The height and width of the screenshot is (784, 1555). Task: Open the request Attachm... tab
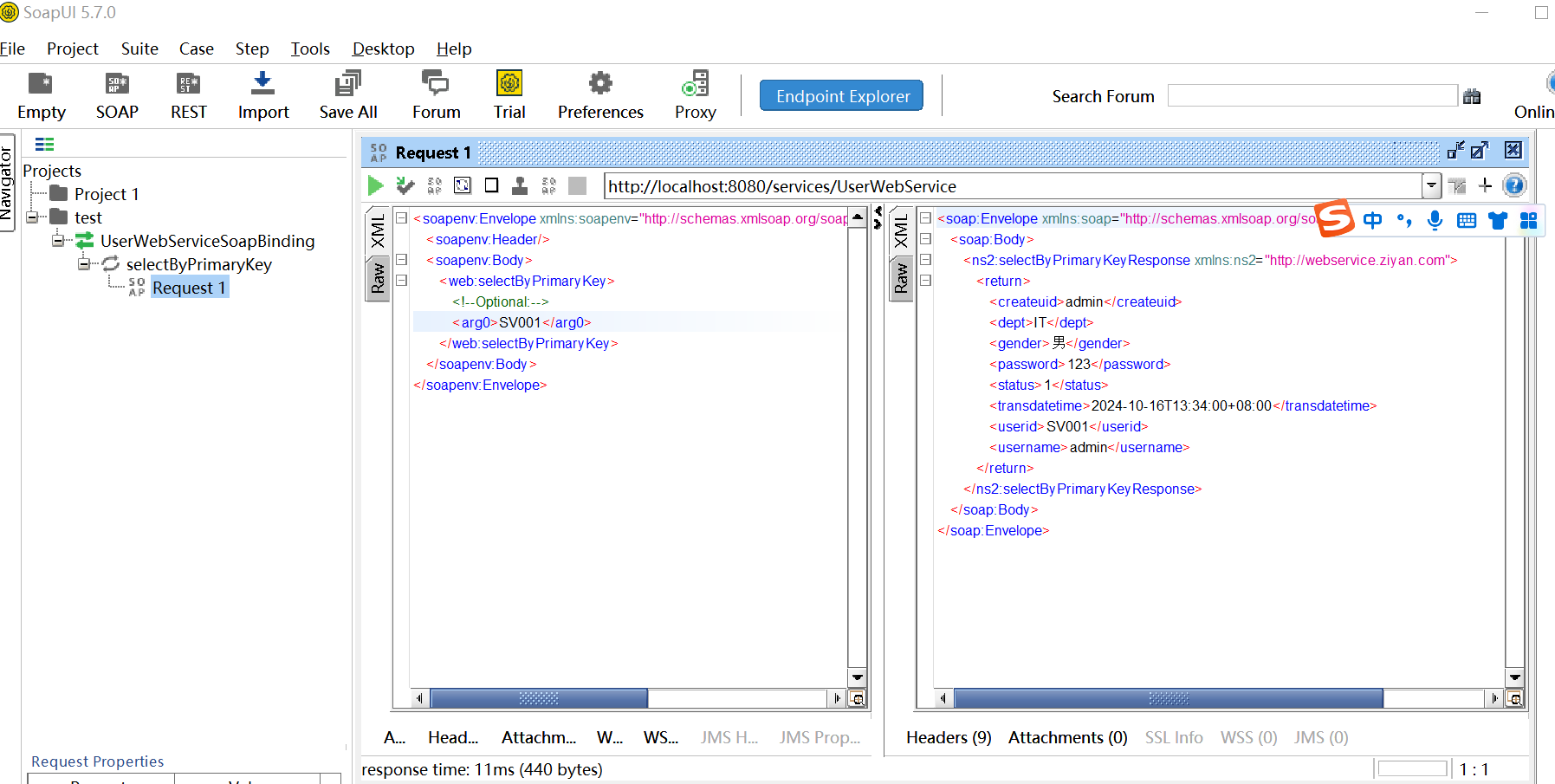[x=539, y=737]
